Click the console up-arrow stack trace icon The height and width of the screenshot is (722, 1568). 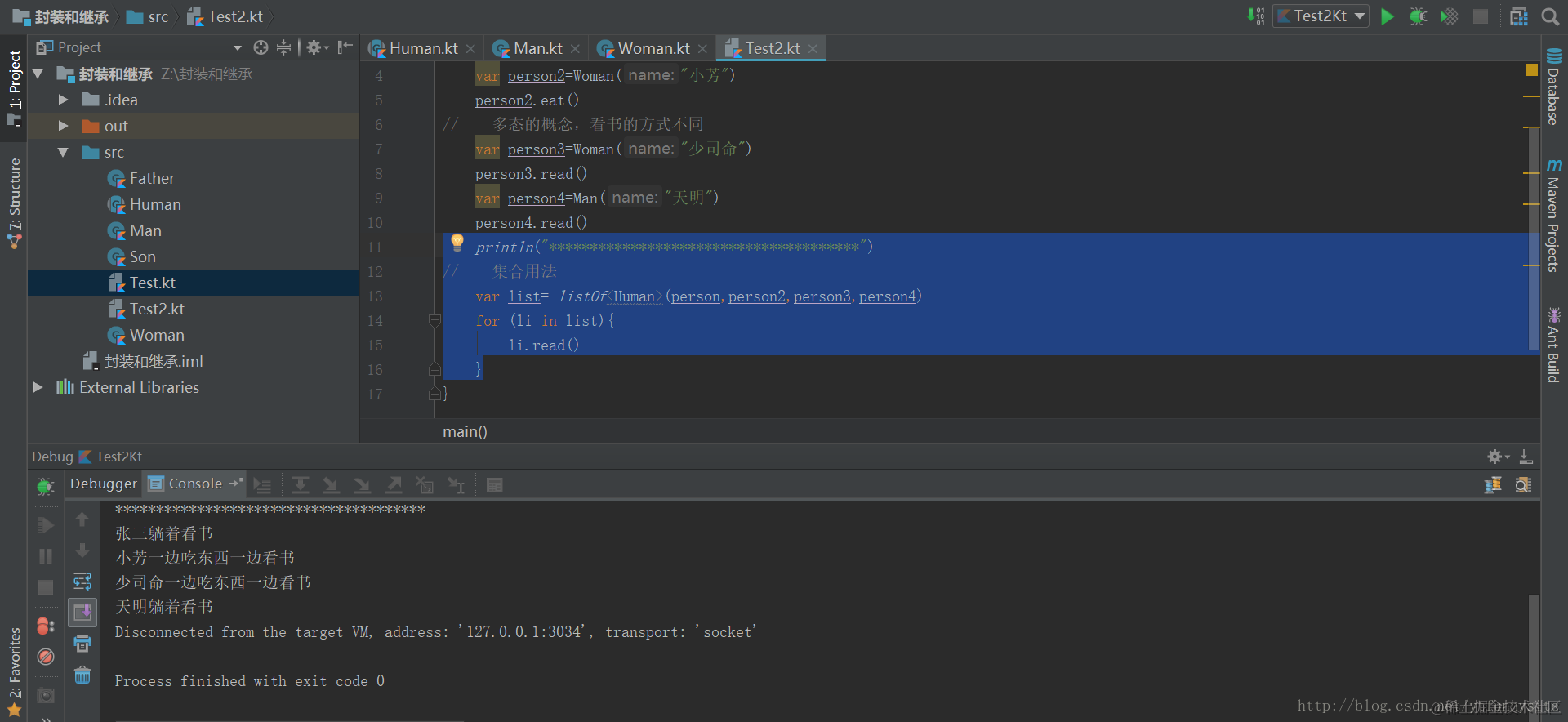pos(82,519)
